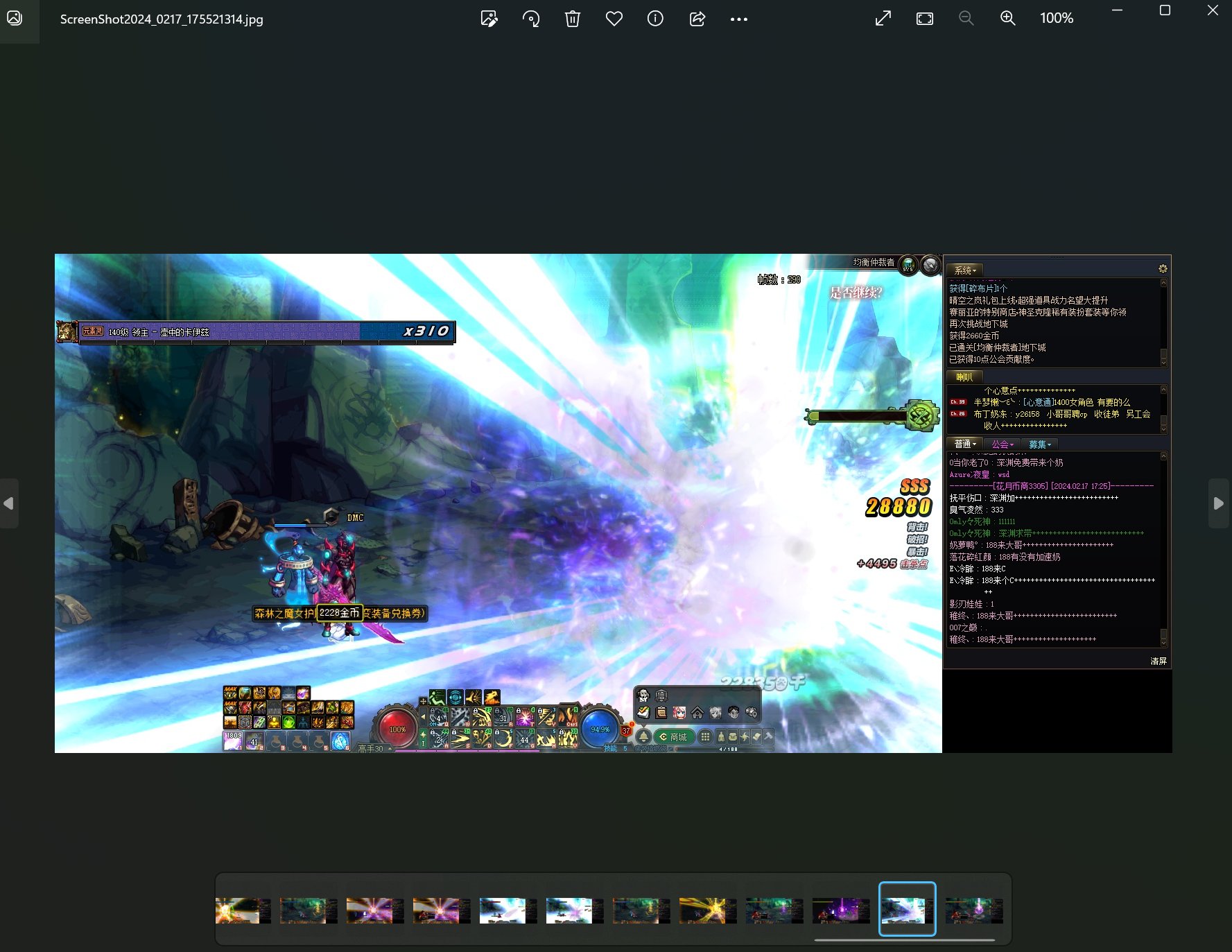Open the Photos app home icon
The image size is (1232, 952).
(15, 19)
